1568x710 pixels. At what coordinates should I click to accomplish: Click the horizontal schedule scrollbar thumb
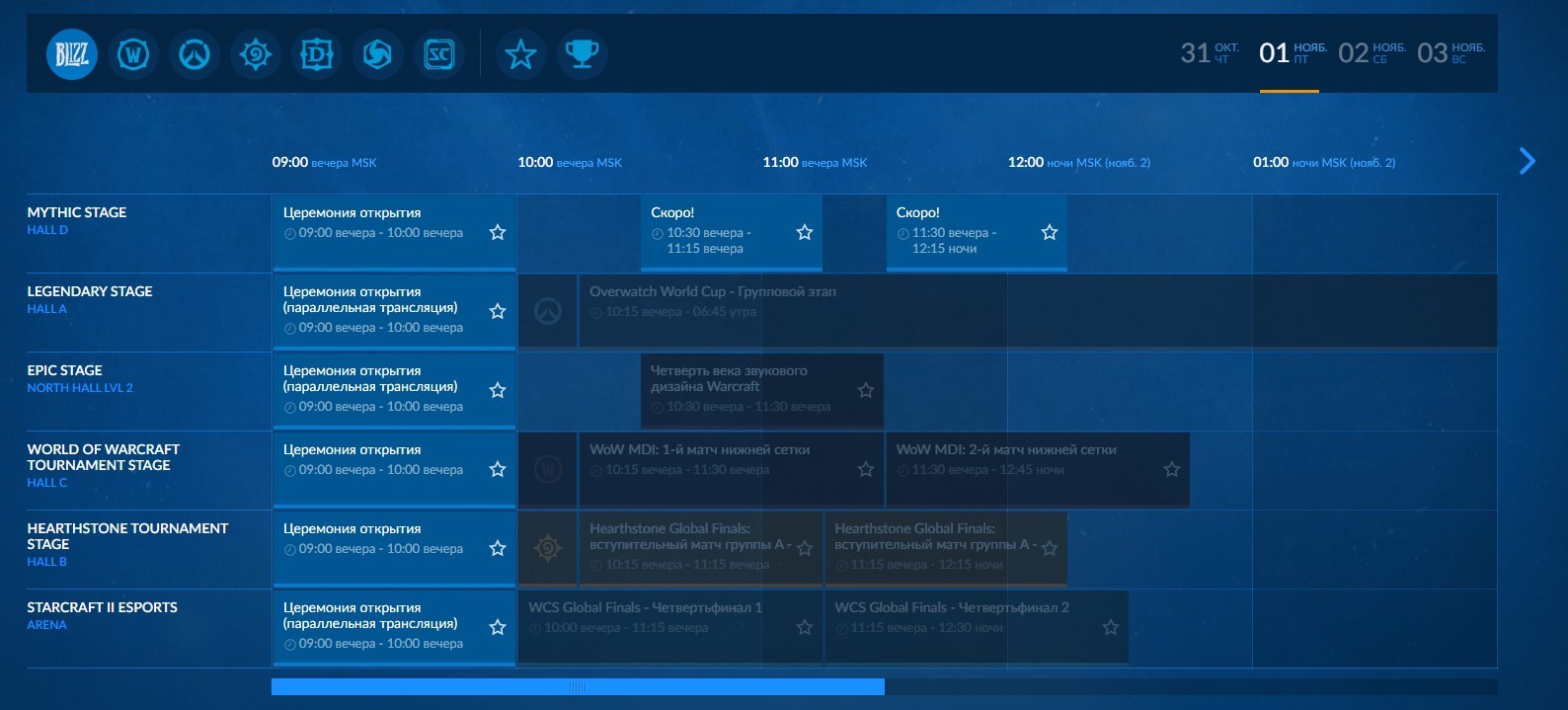(x=578, y=686)
